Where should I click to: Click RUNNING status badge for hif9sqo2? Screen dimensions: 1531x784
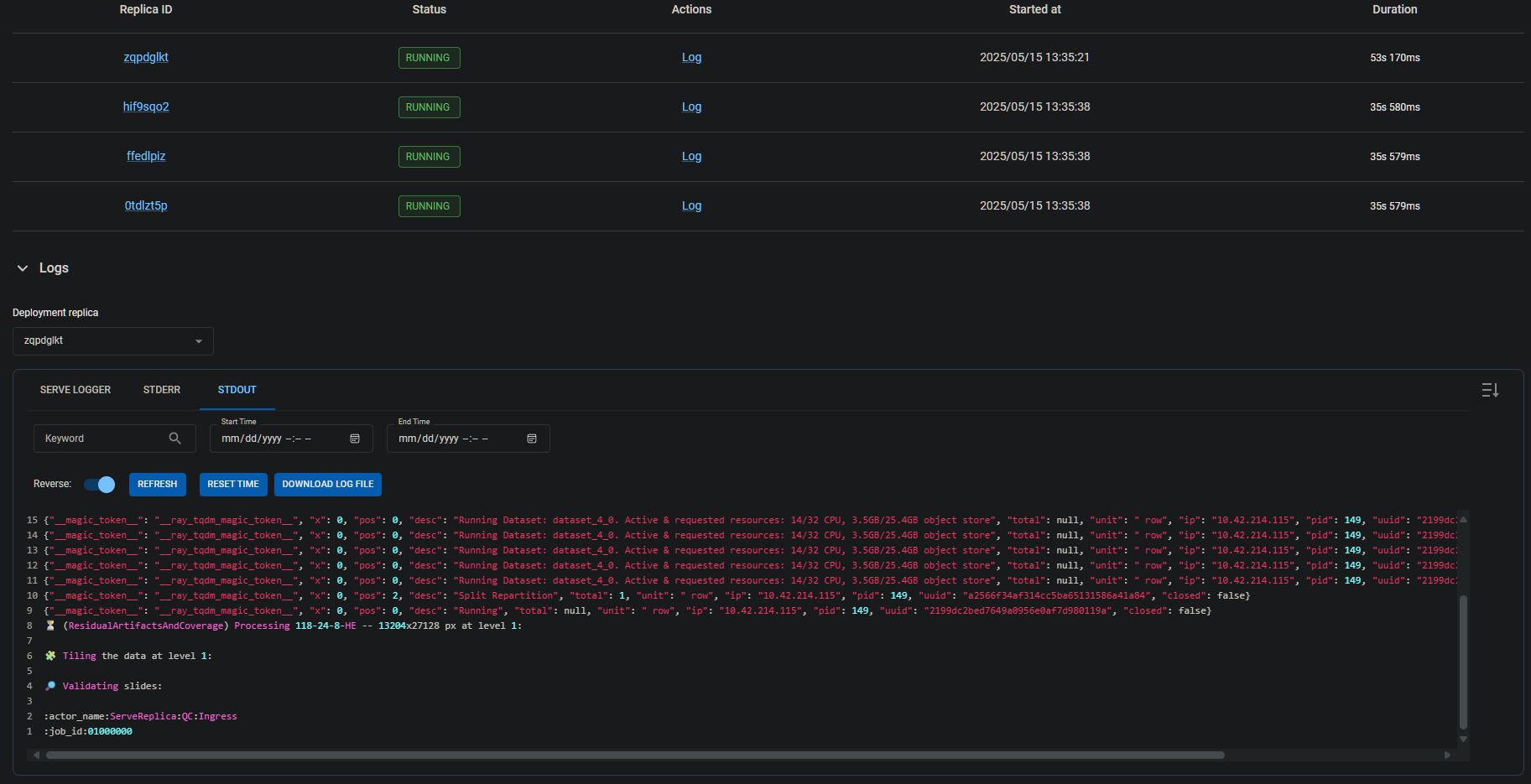coord(429,107)
